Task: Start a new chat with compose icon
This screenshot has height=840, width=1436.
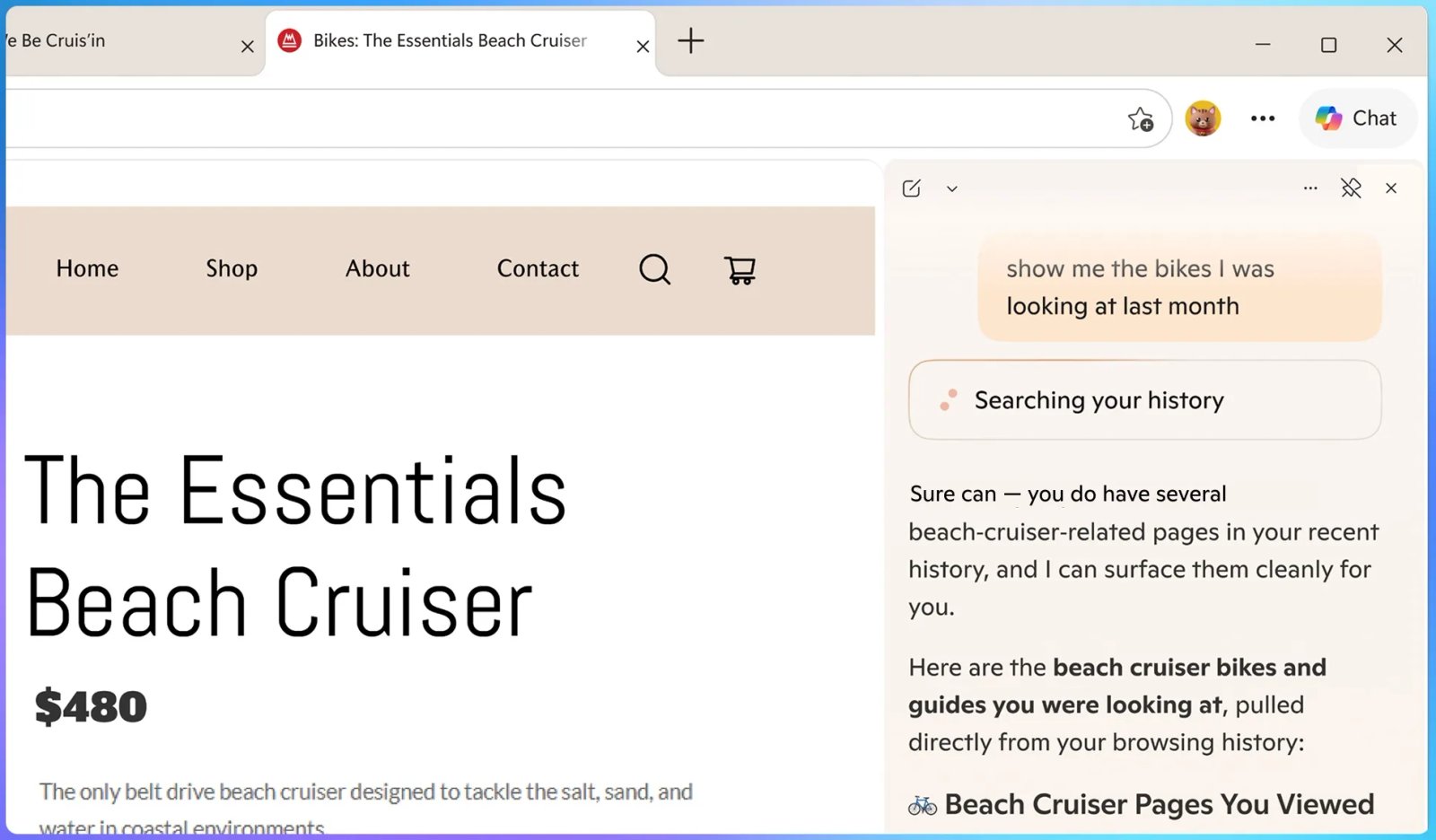Action: coord(912,188)
